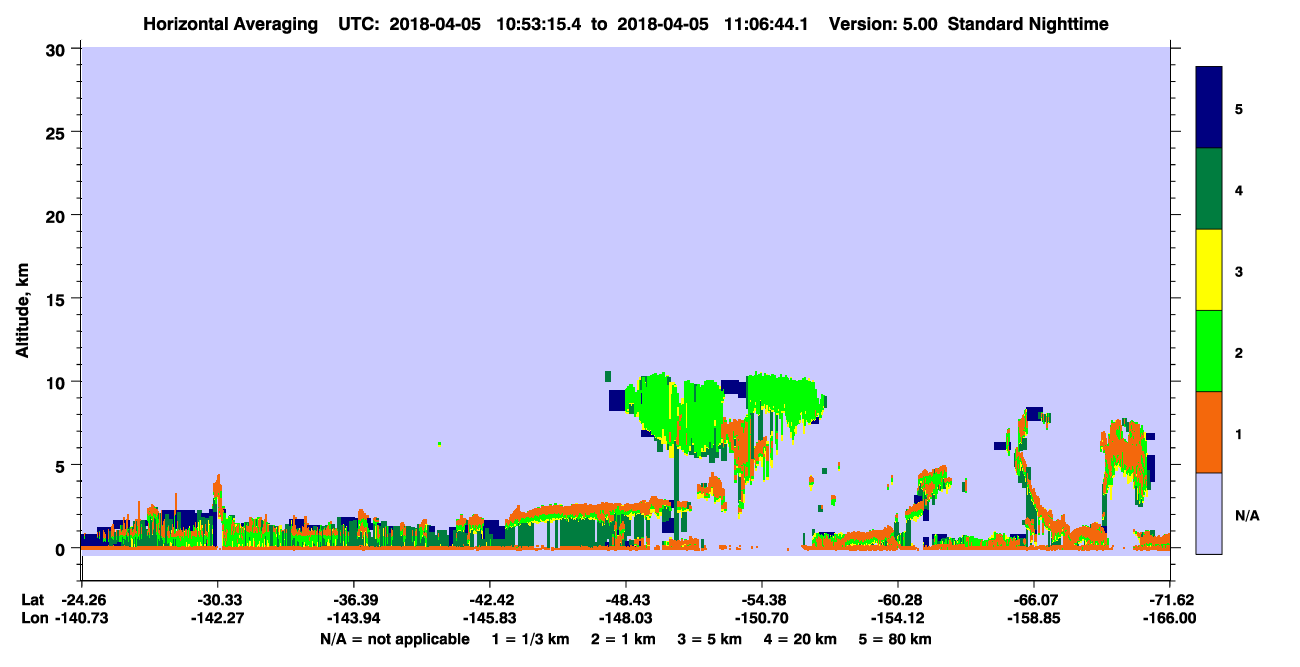This screenshot has width=1300, height=667.
Task: Click latitude value -48.43
Action: tap(625, 600)
